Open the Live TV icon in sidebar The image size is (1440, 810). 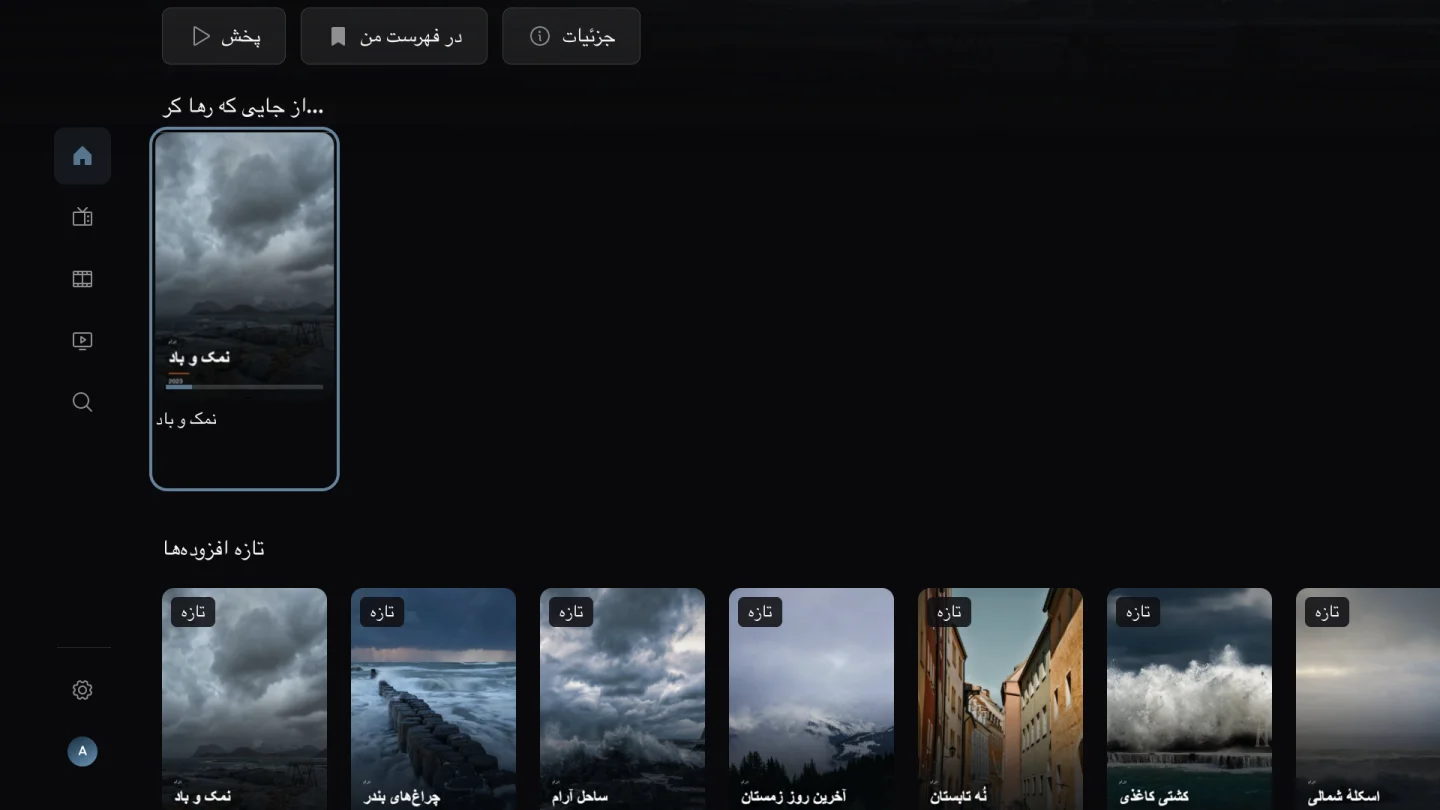(82, 217)
